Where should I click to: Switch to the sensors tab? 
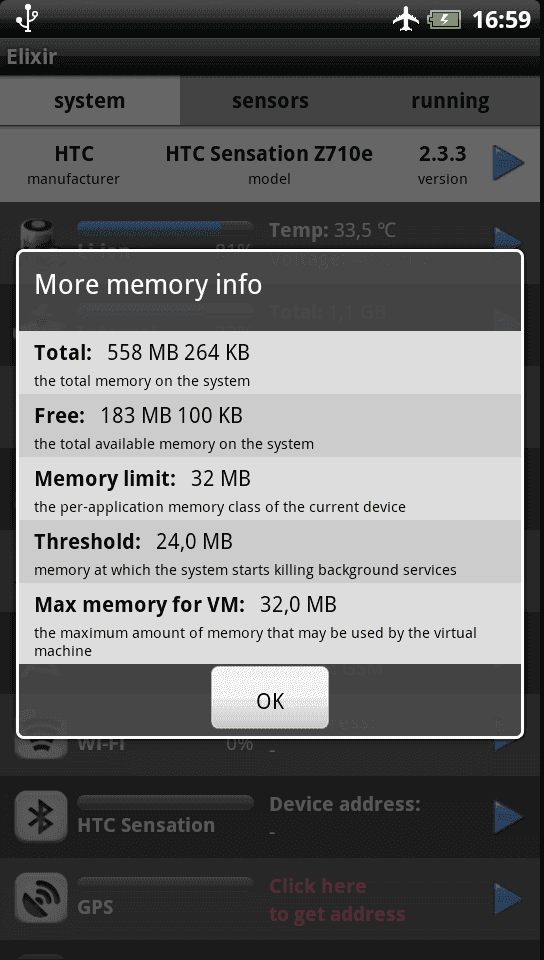[270, 101]
